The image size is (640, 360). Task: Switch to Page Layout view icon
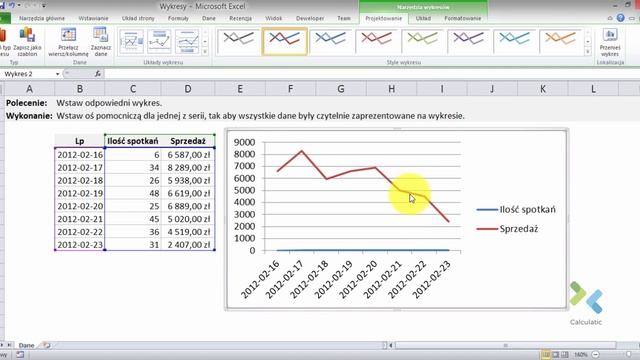click(556, 354)
